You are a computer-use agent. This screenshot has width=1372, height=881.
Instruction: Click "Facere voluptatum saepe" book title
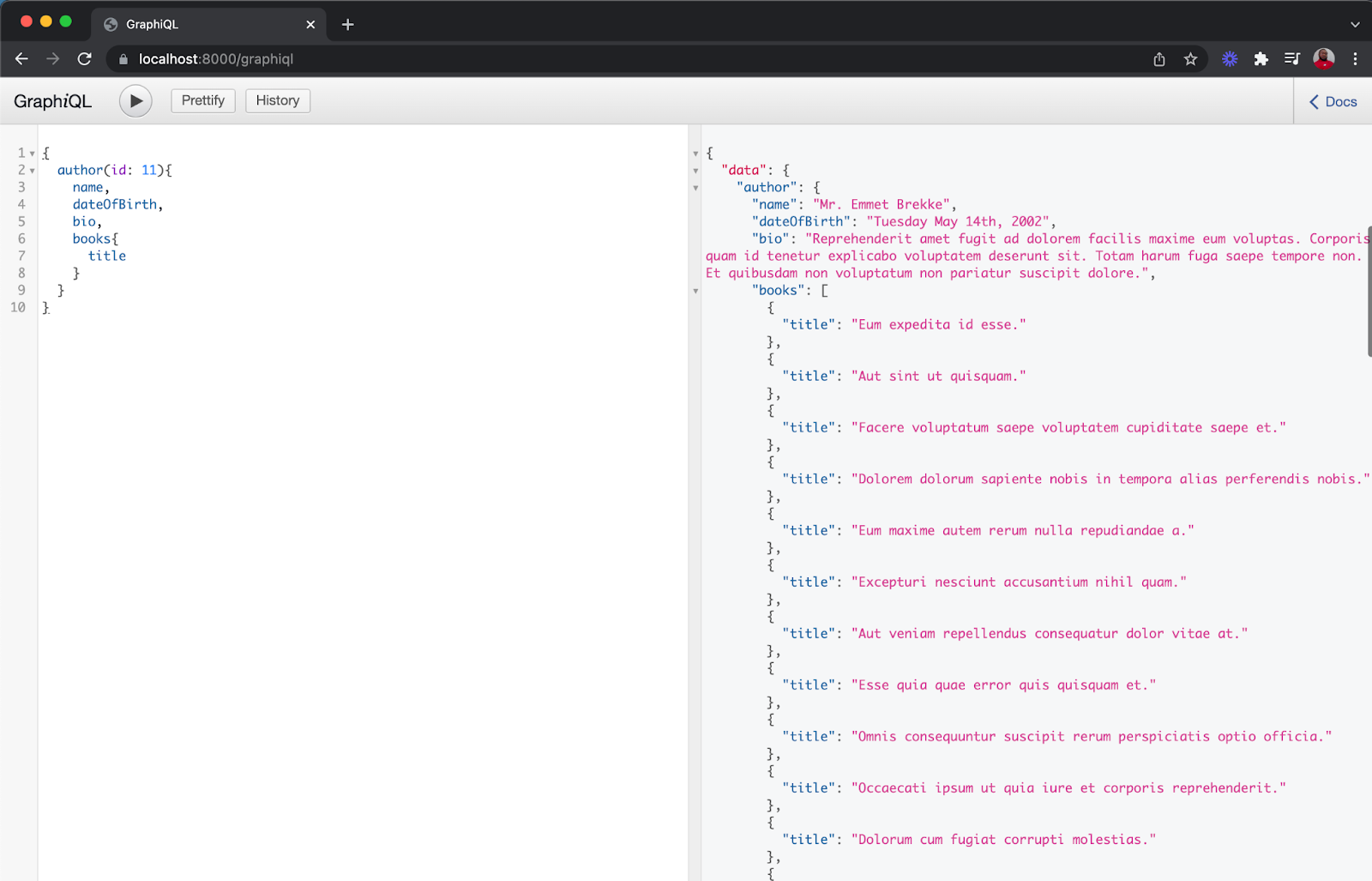click(x=1069, y=427)
